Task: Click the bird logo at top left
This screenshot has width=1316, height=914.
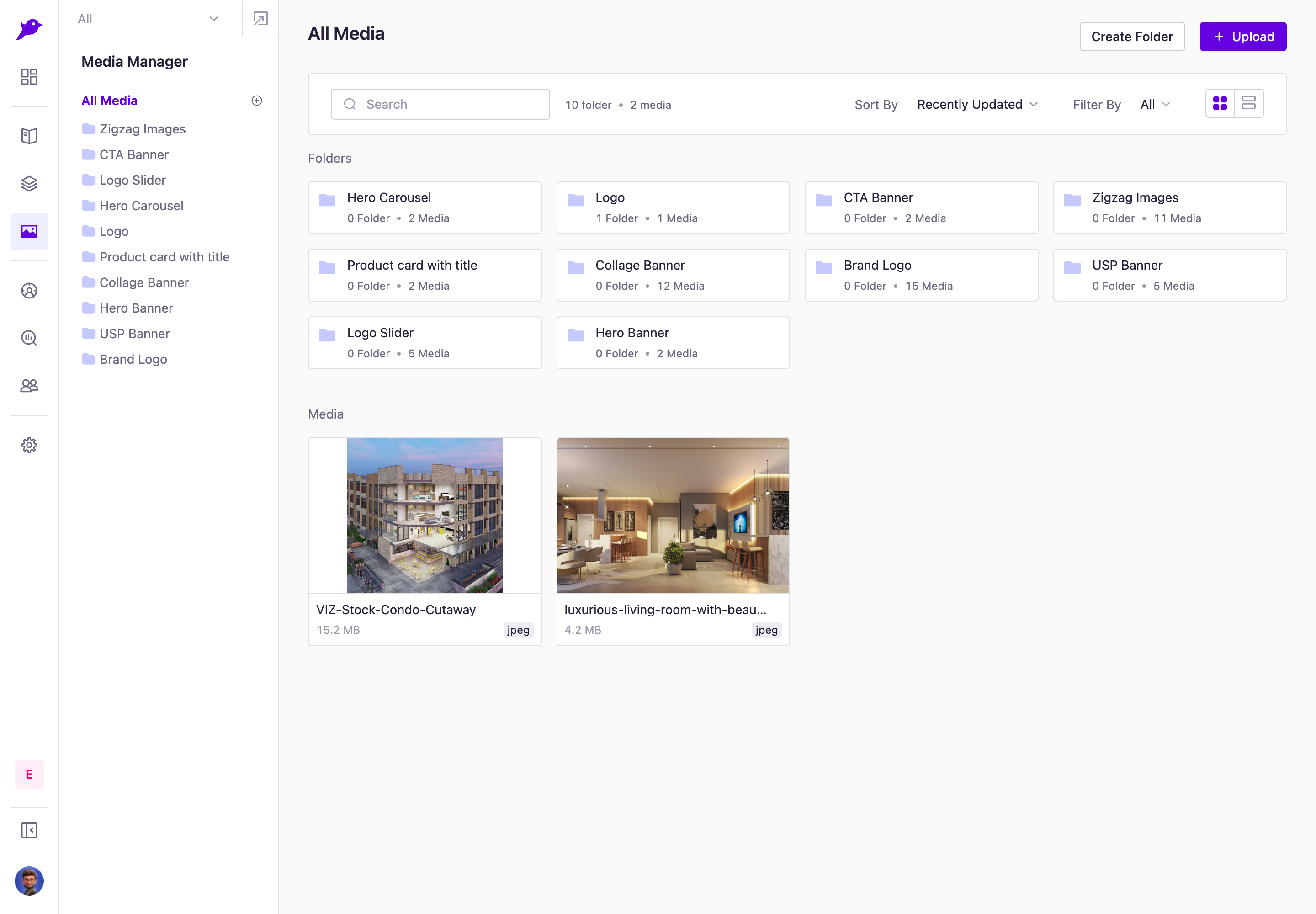Action: coord(29,29)
